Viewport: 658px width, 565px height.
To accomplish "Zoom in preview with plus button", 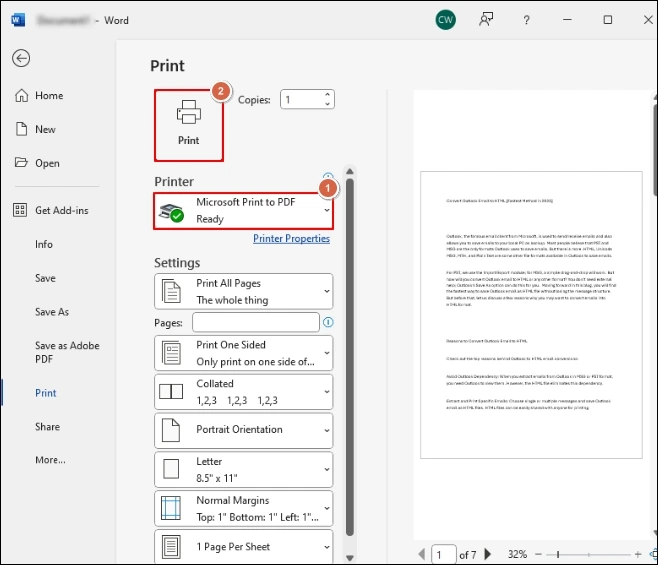I will (638, 555).
